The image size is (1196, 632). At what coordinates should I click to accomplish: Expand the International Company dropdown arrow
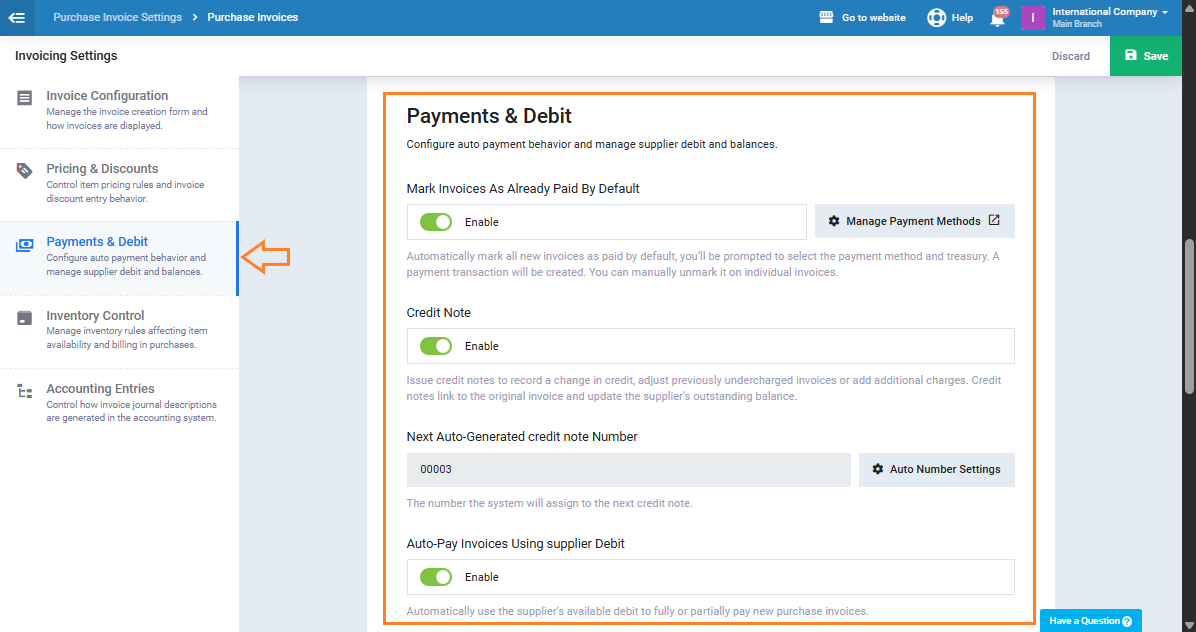tap(1165, 12)
